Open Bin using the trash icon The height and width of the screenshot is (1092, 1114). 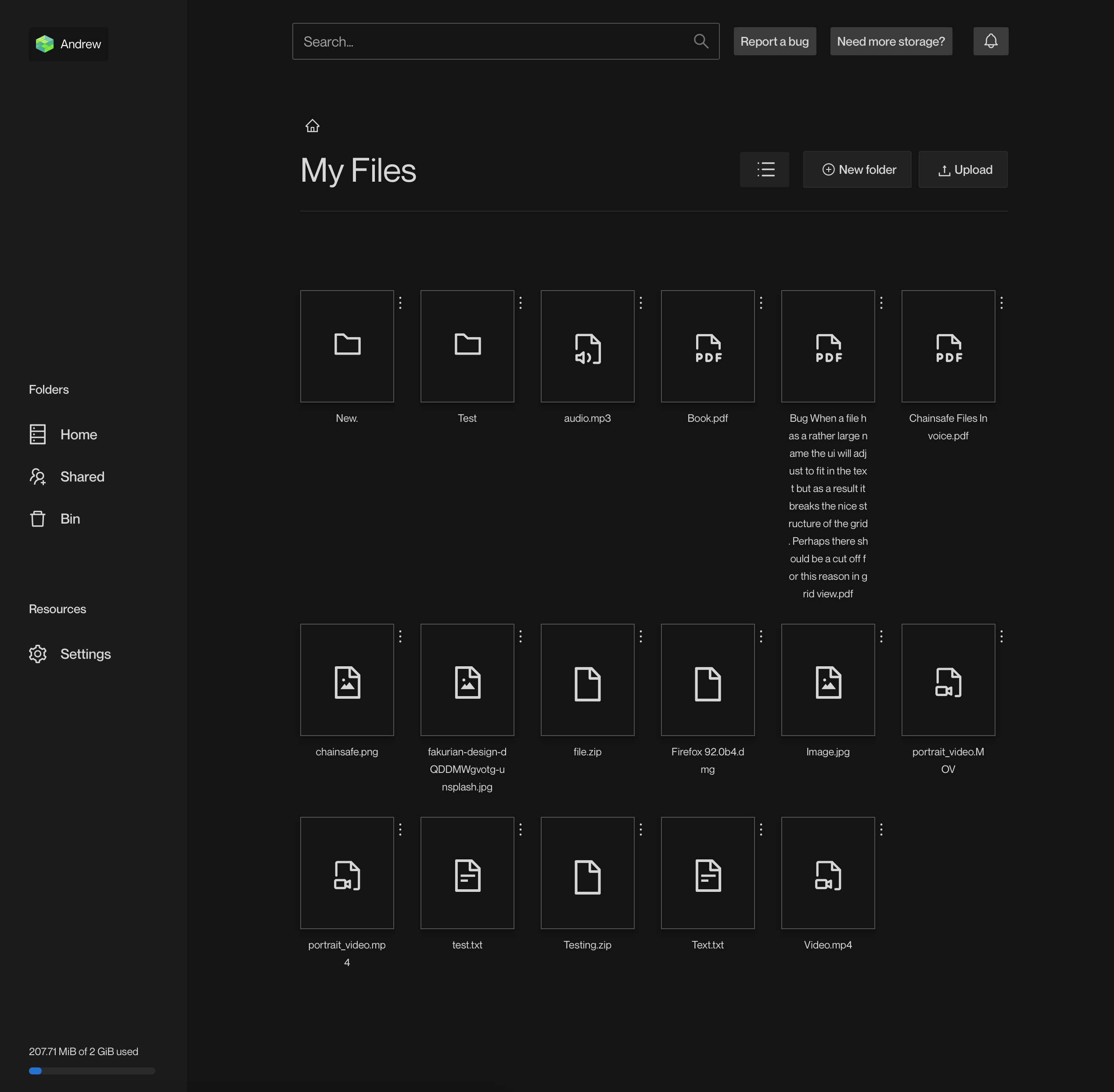(x=37, y=518)
